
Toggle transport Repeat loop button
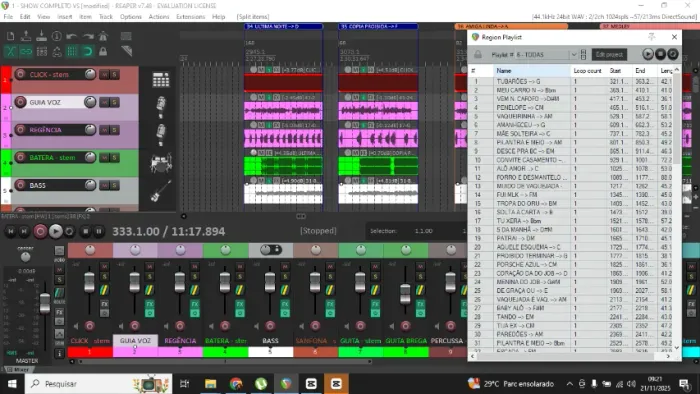pyautogui.click(x=70, y=231)
